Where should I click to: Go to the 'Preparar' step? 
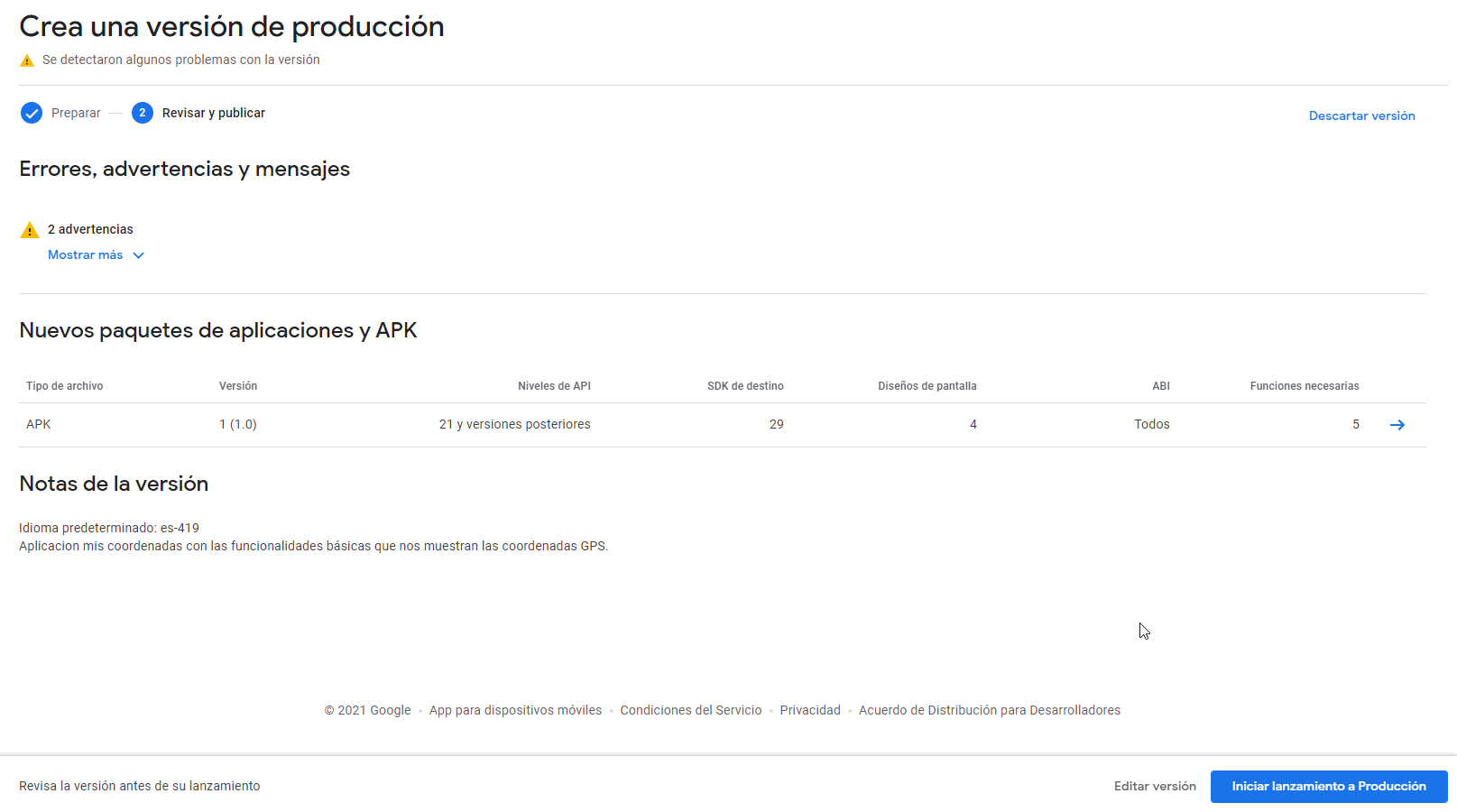[76, 113]
